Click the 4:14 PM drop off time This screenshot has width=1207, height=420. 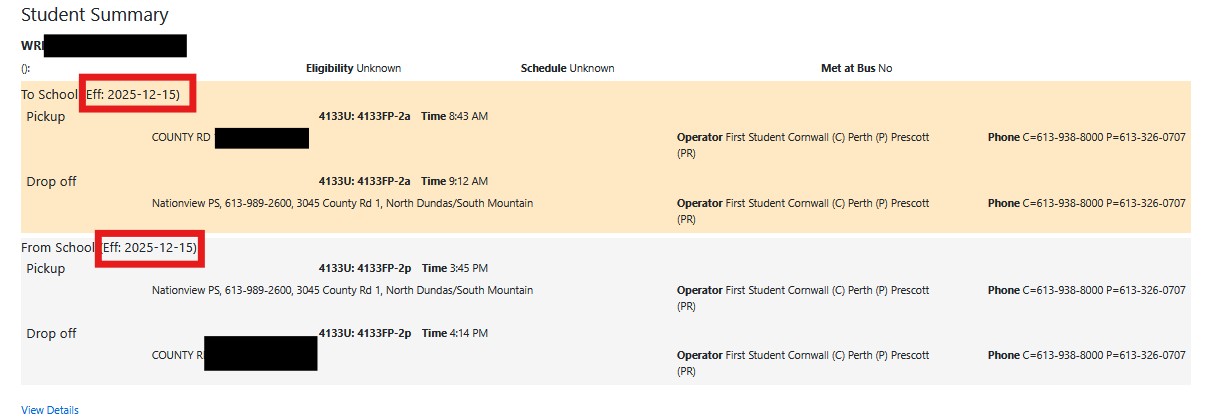point(464,333)
